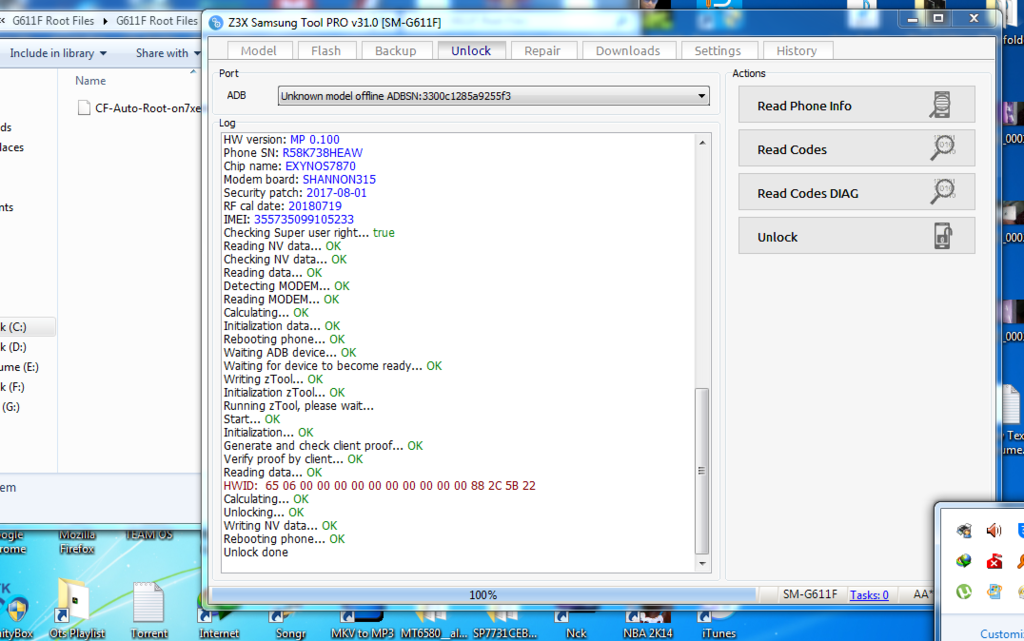
Task: Select the Unlock tab
Action: pyautogui.click(x=471, y=50)
